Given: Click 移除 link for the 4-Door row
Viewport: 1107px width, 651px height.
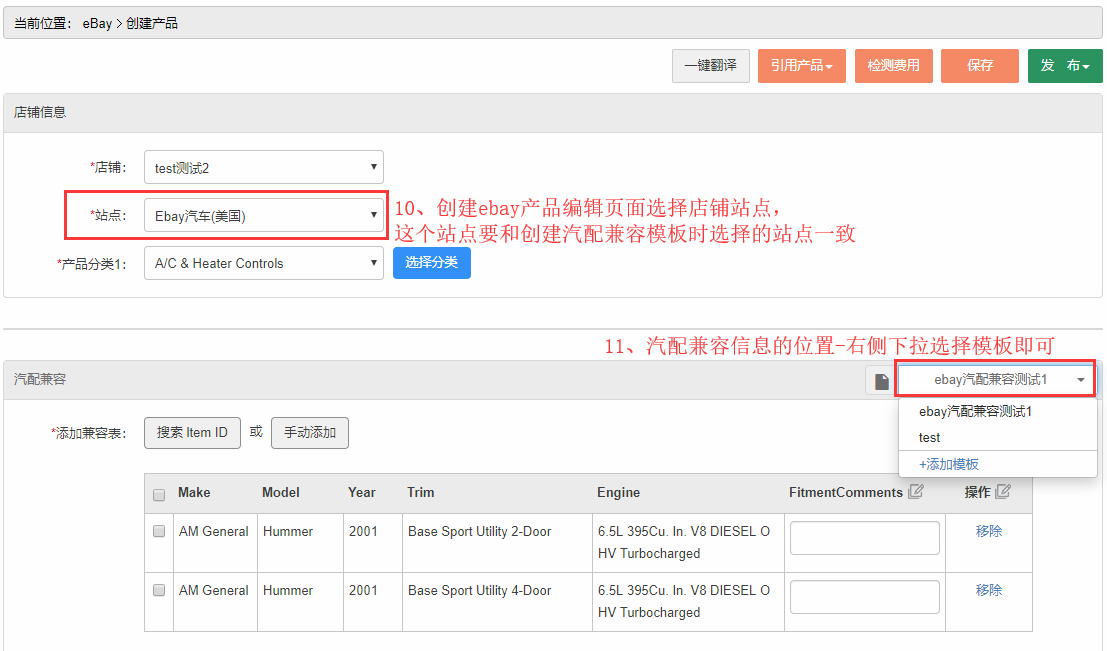Looking at the screenshot, I should coord(988,590).
